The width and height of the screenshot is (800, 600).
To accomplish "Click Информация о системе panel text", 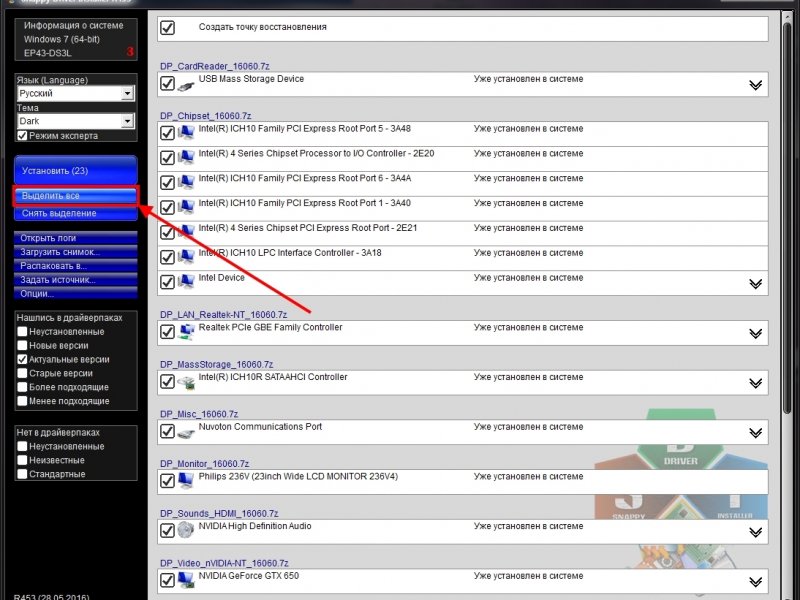I will coord(73,25).
